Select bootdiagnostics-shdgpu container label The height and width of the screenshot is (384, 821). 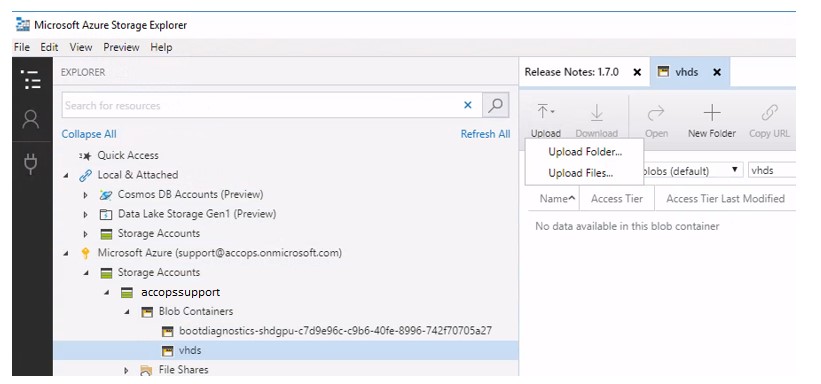(335, 331)
